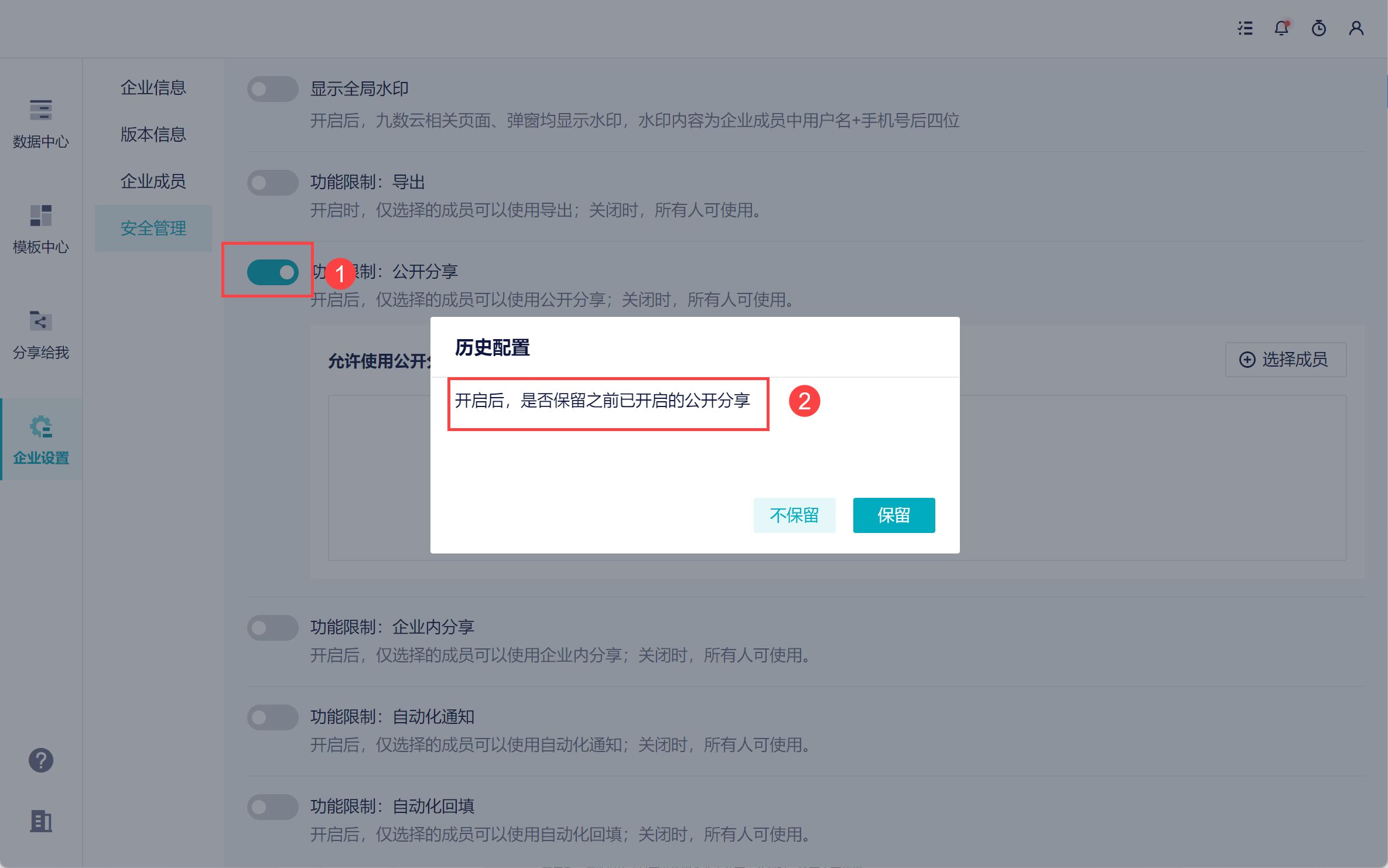The width and height of the screenshot is (1388, 868).
Task: Click the building icon at bottom left
Action: tap(41, 821)
